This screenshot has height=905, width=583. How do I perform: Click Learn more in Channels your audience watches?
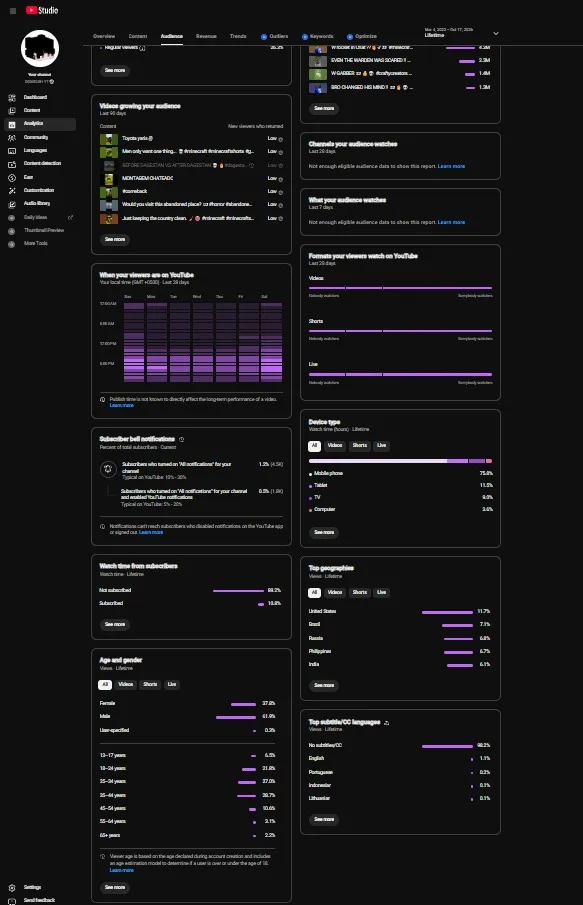click(x=451, y=166)
